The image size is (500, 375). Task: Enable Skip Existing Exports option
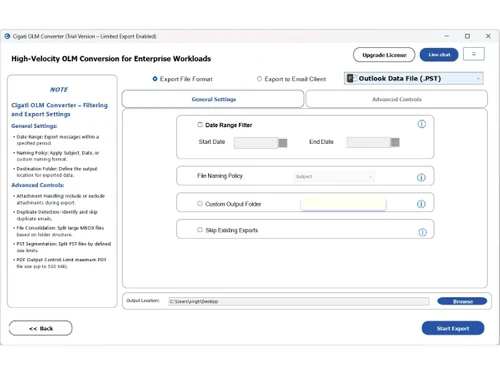[200, 230]
